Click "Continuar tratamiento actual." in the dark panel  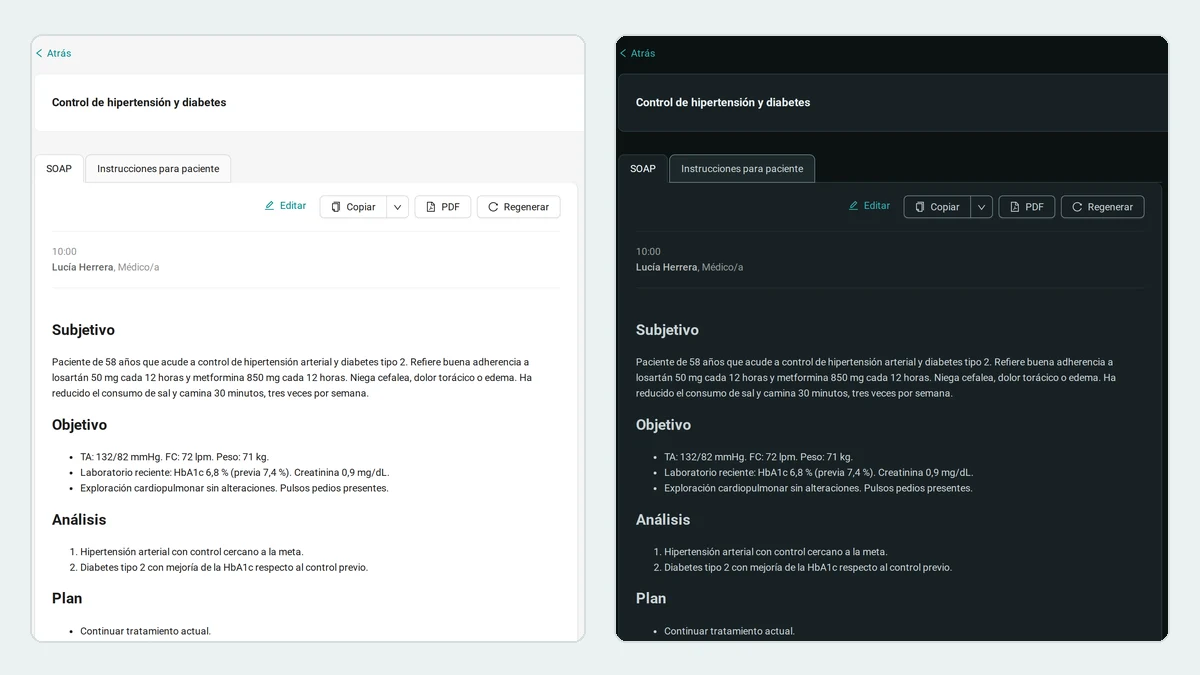(729, 632)
